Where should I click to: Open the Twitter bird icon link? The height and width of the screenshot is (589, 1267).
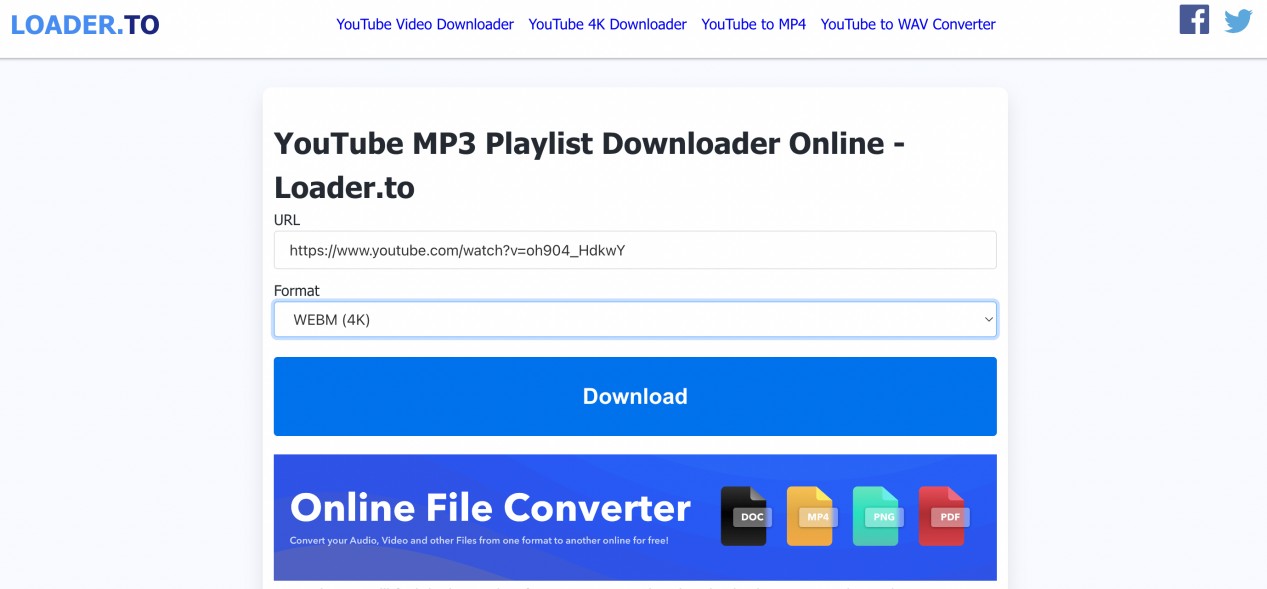[1238, 20]
